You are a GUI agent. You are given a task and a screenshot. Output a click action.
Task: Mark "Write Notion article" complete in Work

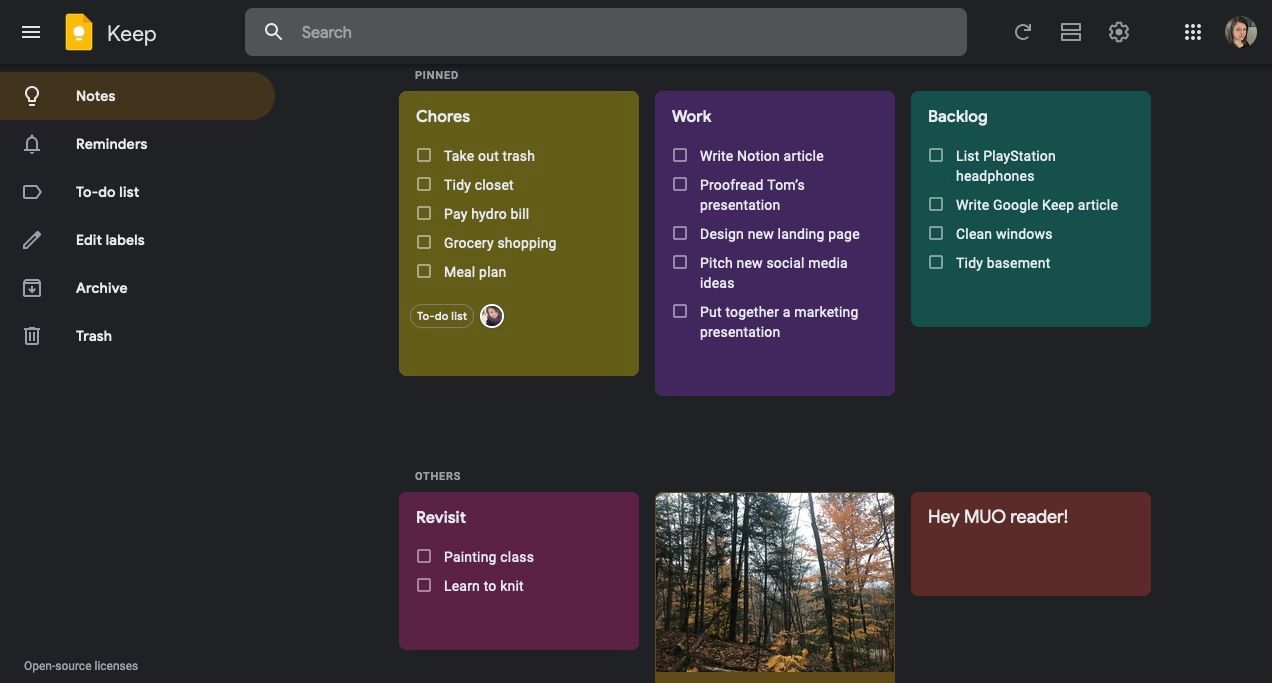pyautogui.click(x=680, y=155)
